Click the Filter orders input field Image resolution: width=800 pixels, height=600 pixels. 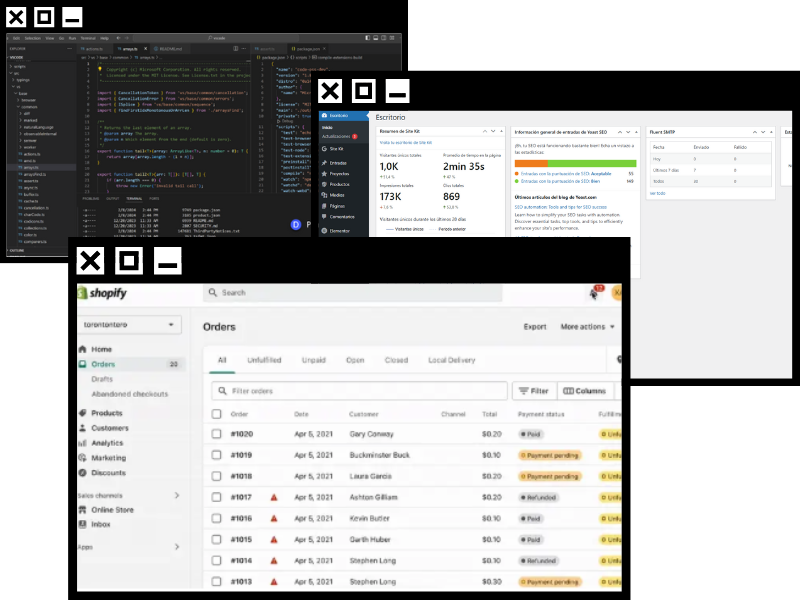tap(359, 391)
